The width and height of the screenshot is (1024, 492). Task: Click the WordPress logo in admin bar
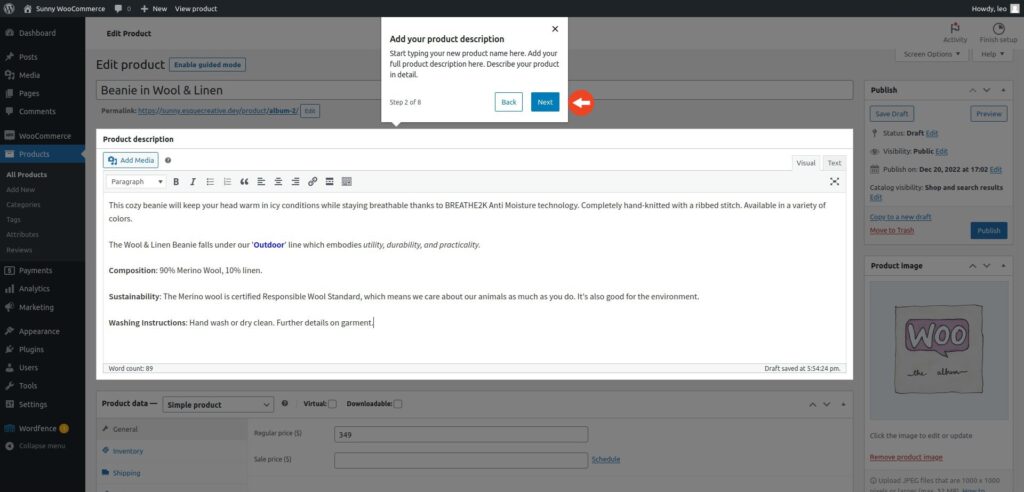(9, 8)
